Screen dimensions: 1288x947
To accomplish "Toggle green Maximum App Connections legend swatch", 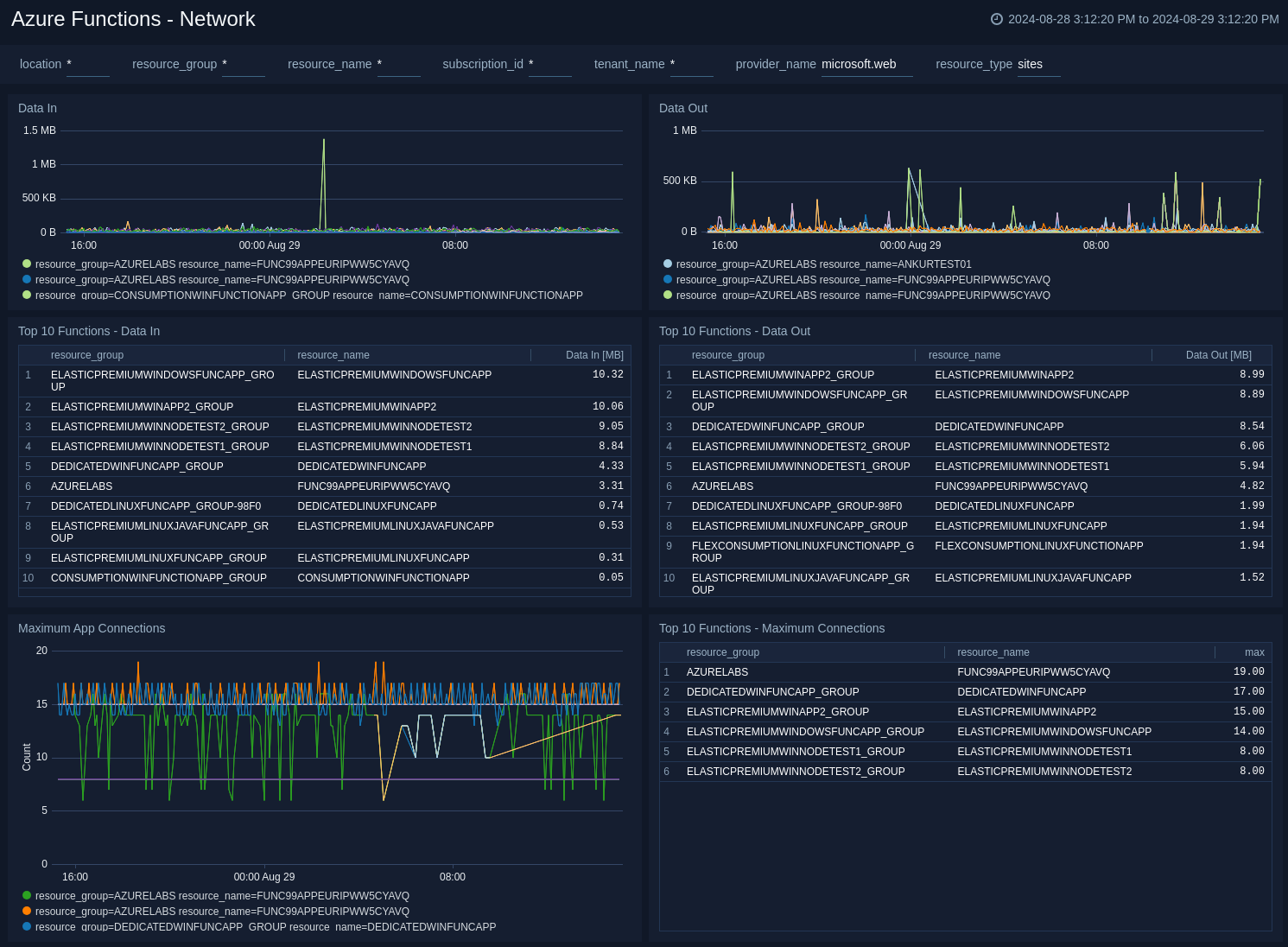I will click(27, 895).
